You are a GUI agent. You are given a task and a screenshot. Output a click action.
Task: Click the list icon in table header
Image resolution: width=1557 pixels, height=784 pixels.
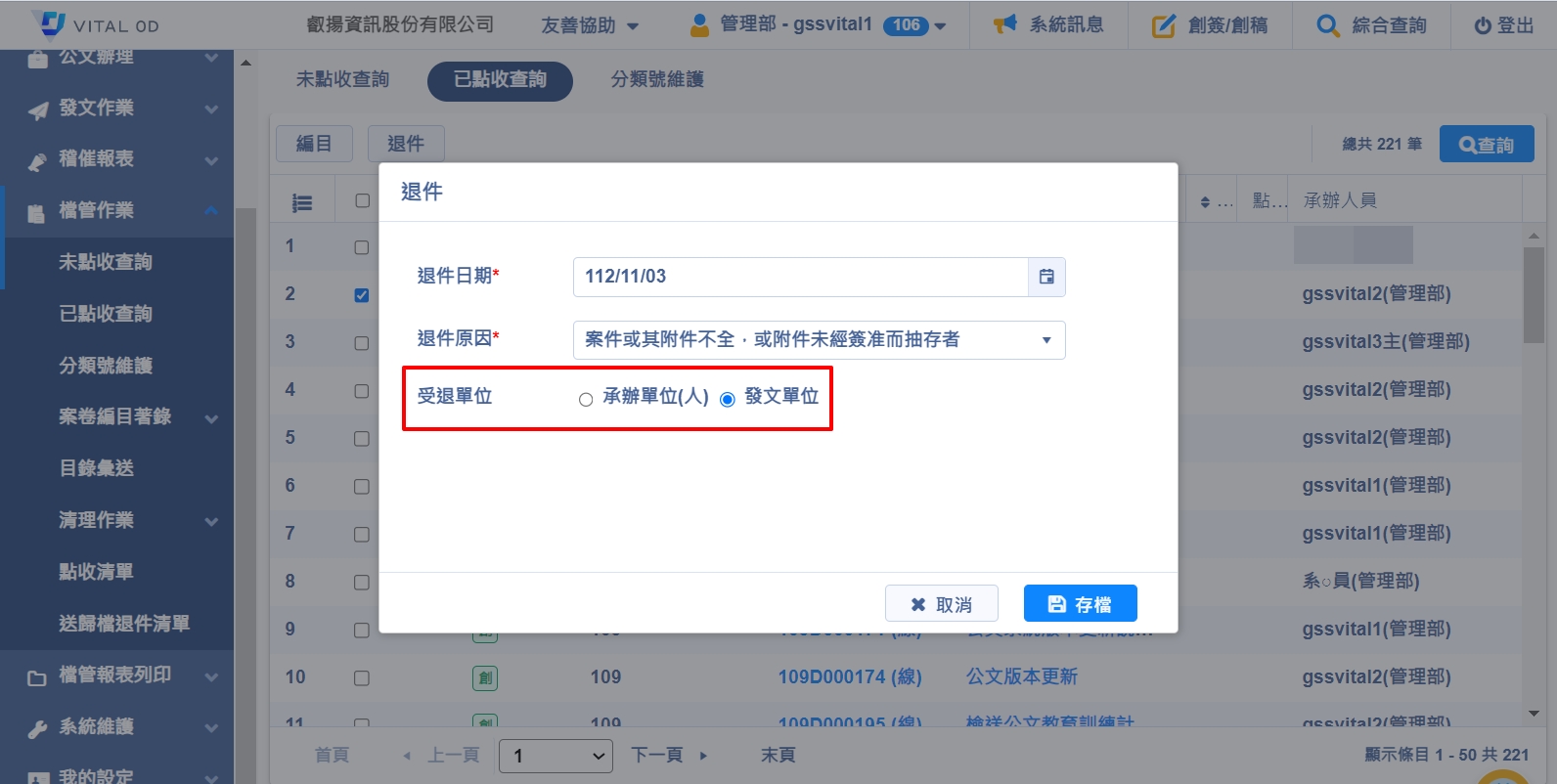(x=302, y=202)
